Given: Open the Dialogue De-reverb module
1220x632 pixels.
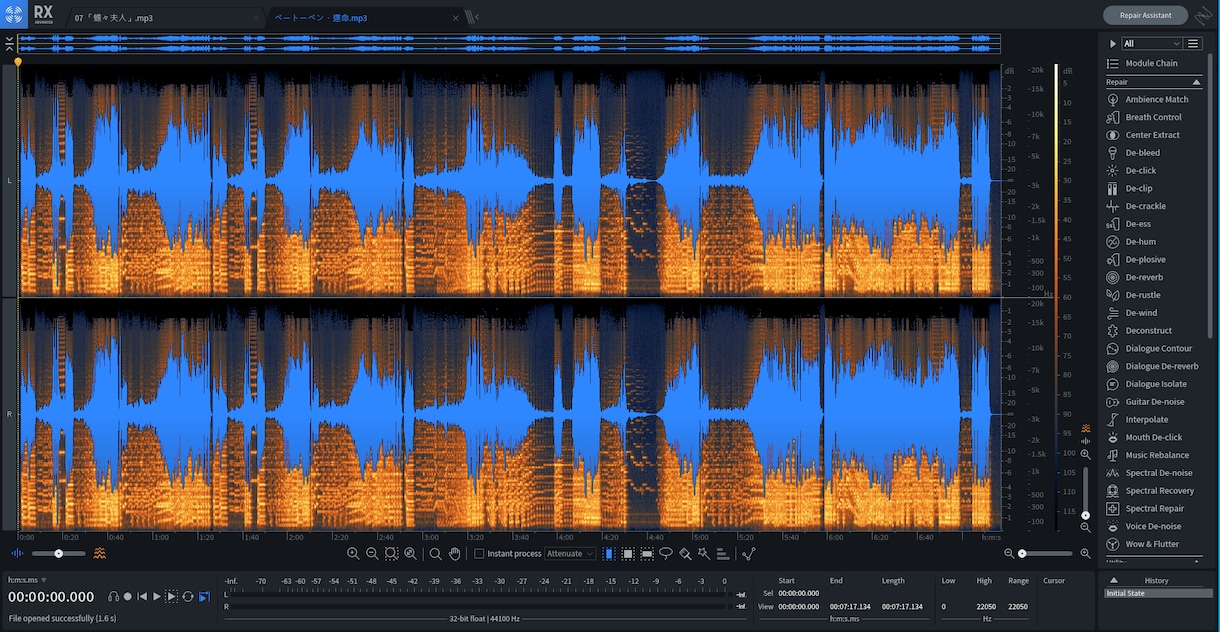Looking at the screenshot, I should [1156, 366].
